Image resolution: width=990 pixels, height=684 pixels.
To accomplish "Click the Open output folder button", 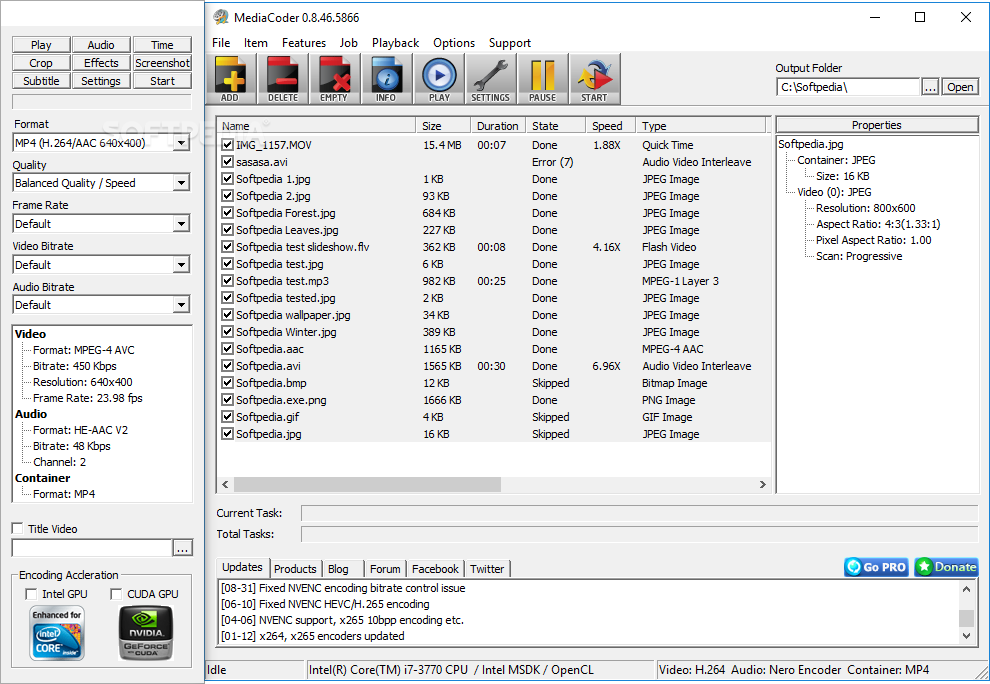I will [960, 87].
